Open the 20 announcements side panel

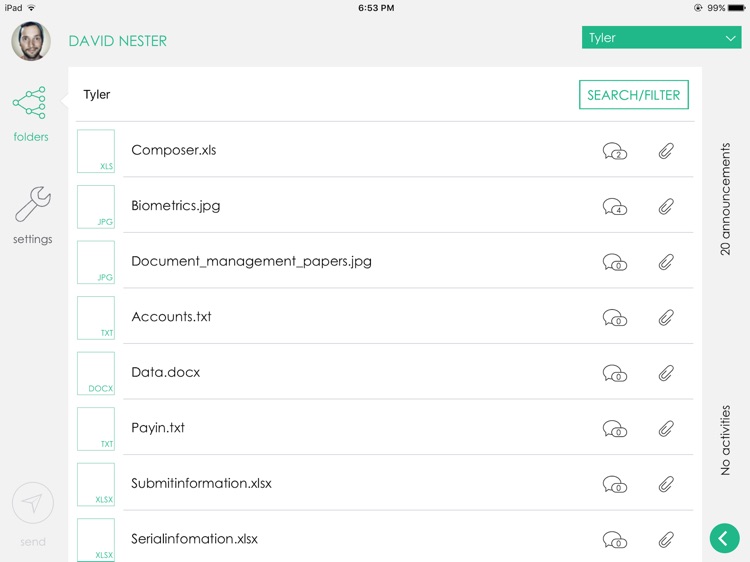point(725,198)
